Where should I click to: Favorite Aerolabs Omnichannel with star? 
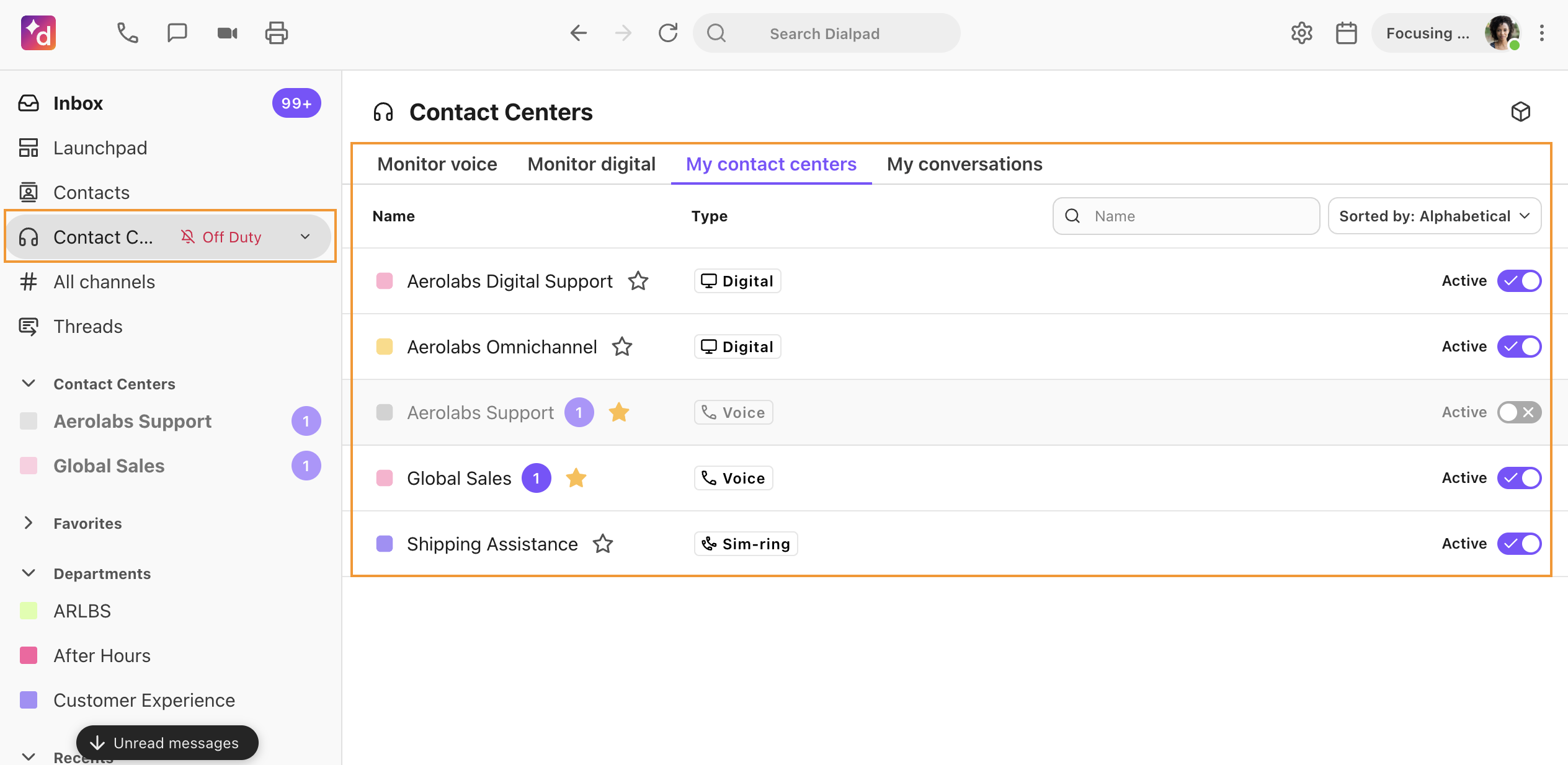click(x=622, y=347)
